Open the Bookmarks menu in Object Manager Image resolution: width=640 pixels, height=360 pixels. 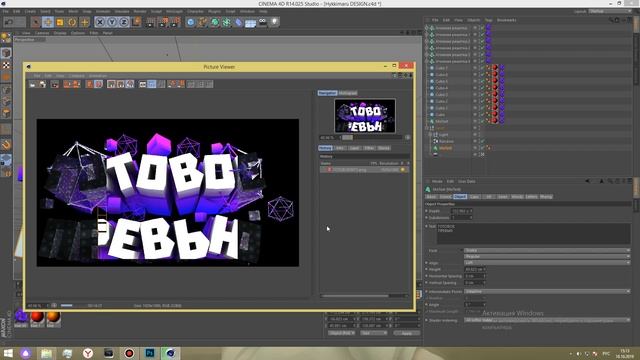(x=507, y=20)
